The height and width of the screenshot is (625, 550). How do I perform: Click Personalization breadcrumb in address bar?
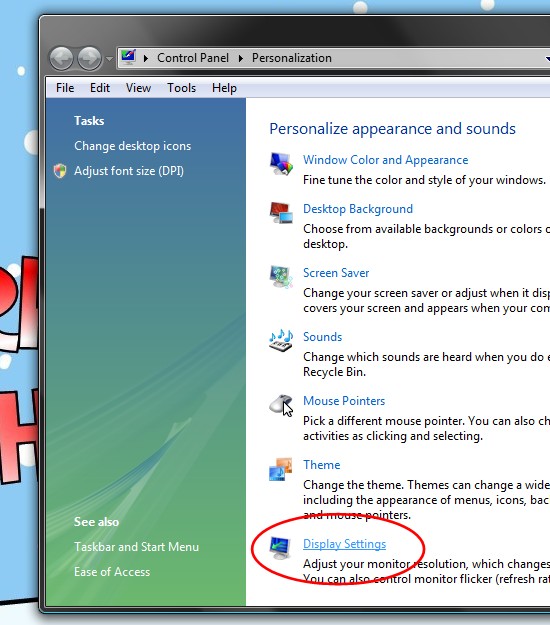[292, 58]
